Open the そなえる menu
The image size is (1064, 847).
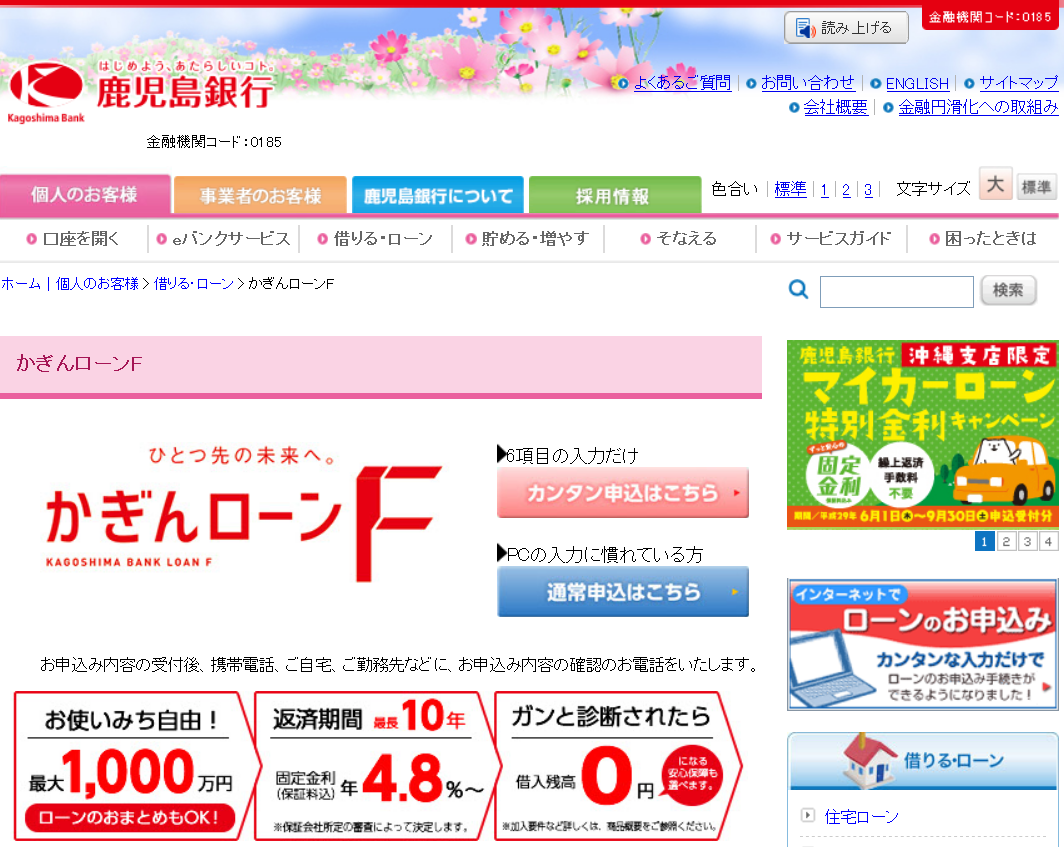(679, 238)
